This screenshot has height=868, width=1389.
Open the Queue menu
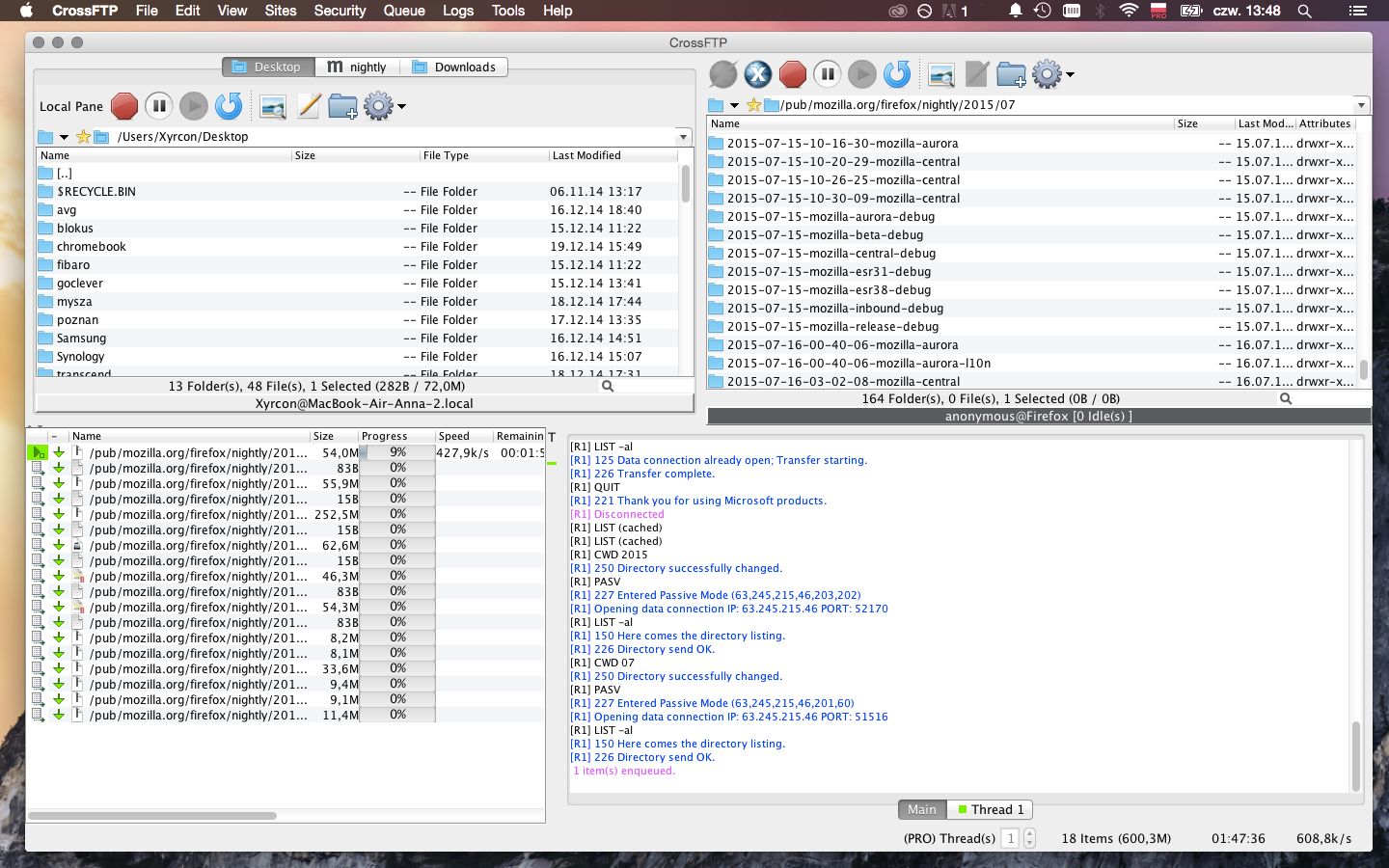404,11
